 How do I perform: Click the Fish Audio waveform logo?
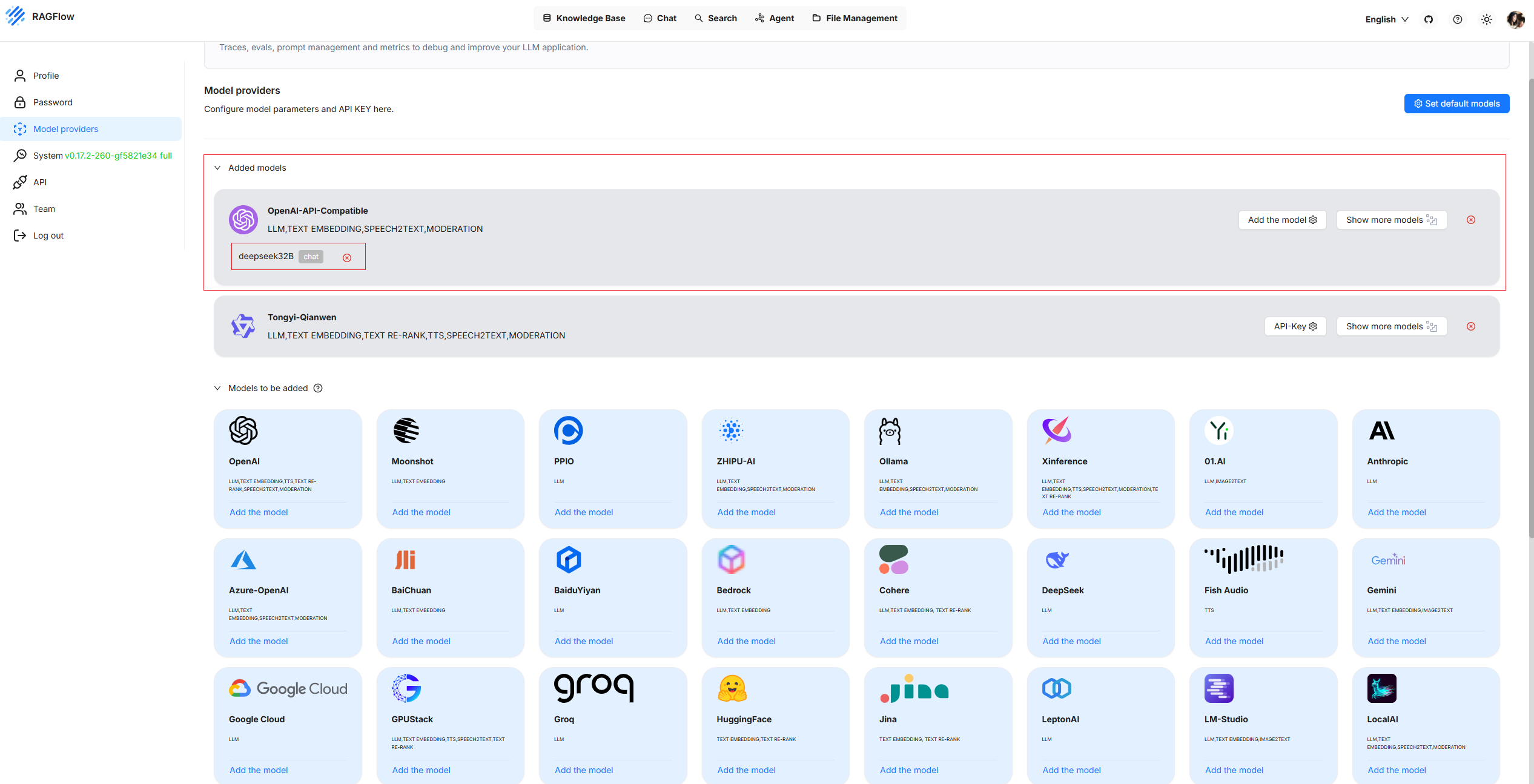(1244, 559)
